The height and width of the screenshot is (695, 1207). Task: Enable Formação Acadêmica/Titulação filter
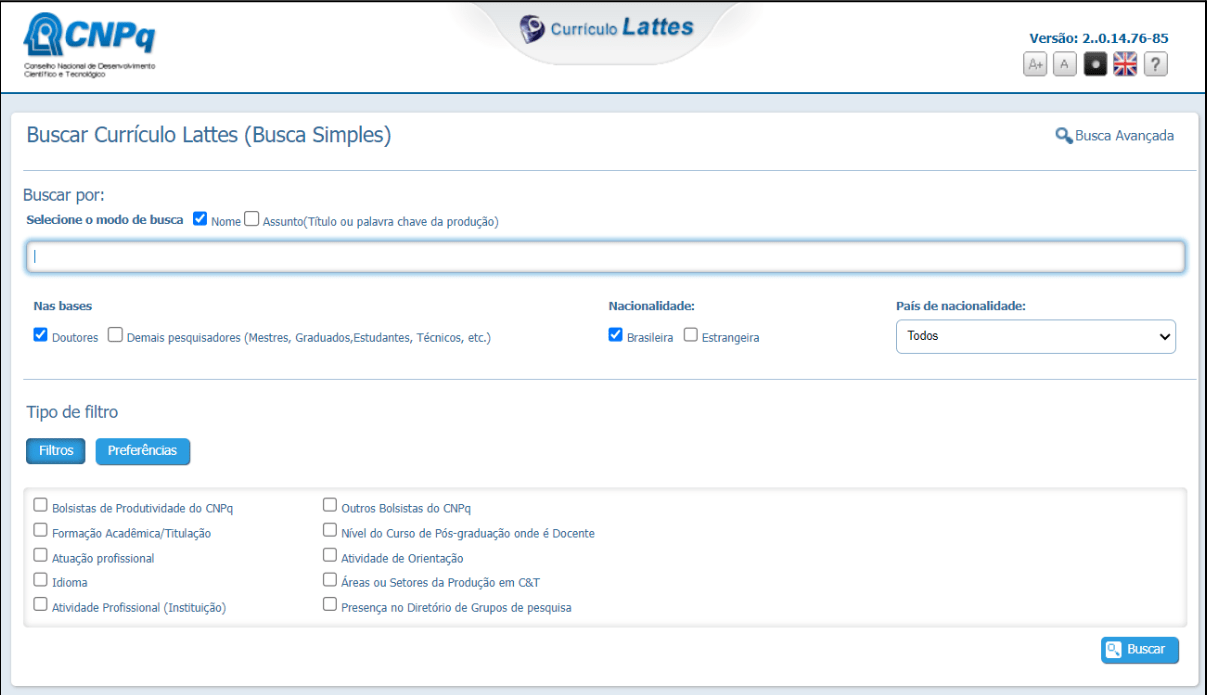tap(41, 530)
